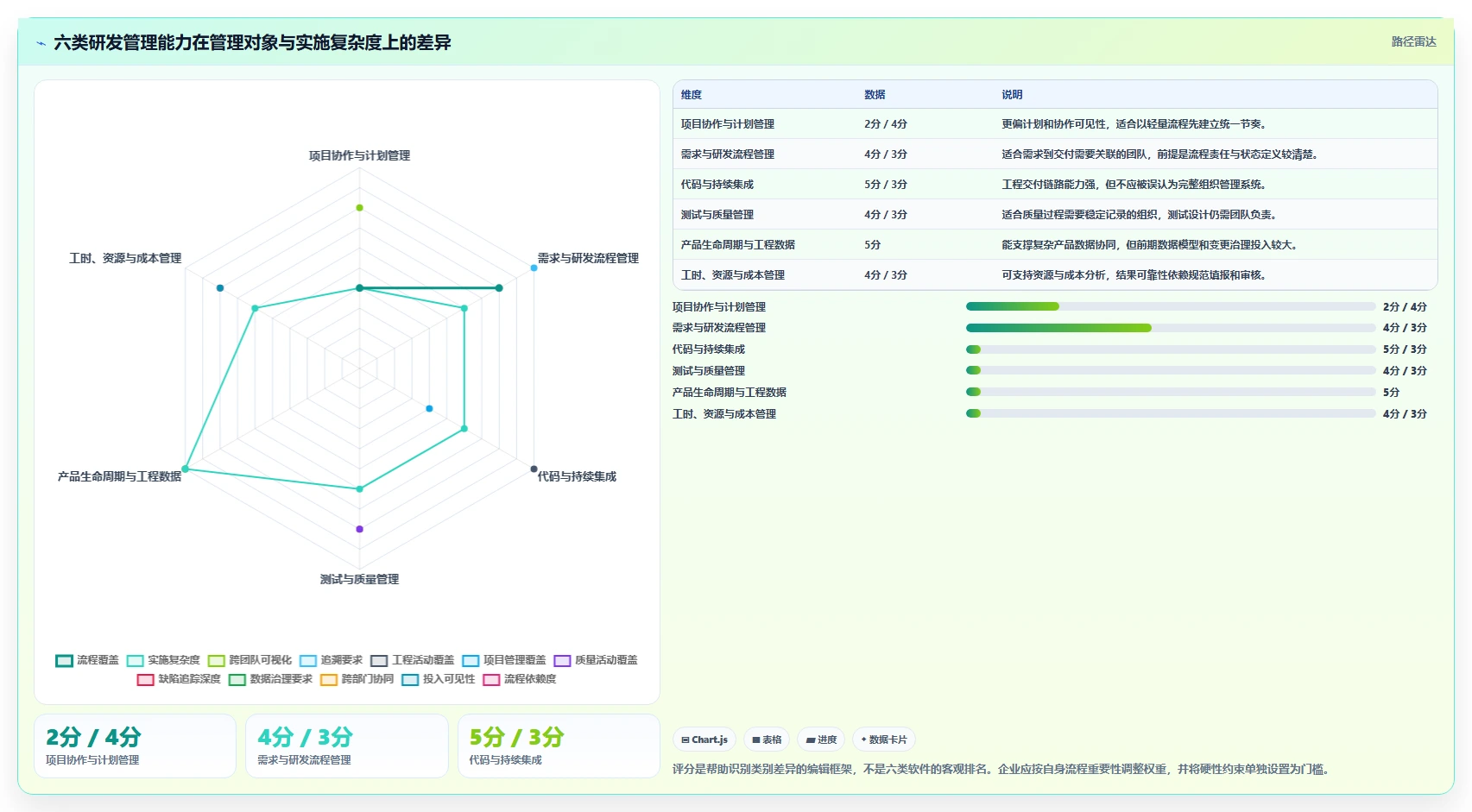Click the 表格 chip
The height and width of the screenshot is (812, 1472).
767,740
